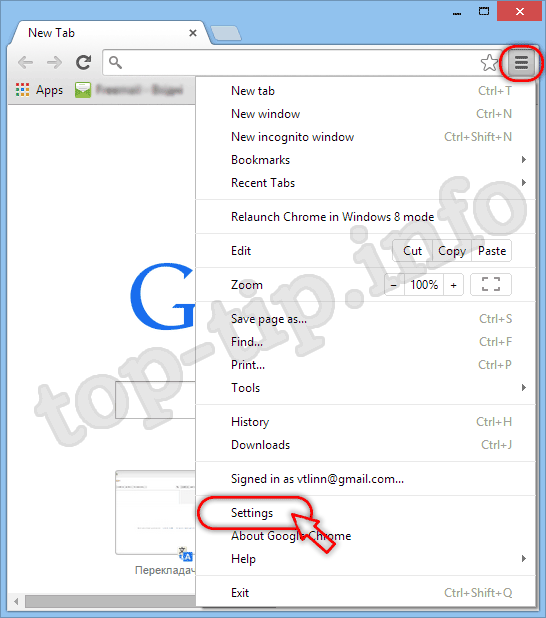Decrease zoom with the minus button
546x618 pixels.
[394, 285]
